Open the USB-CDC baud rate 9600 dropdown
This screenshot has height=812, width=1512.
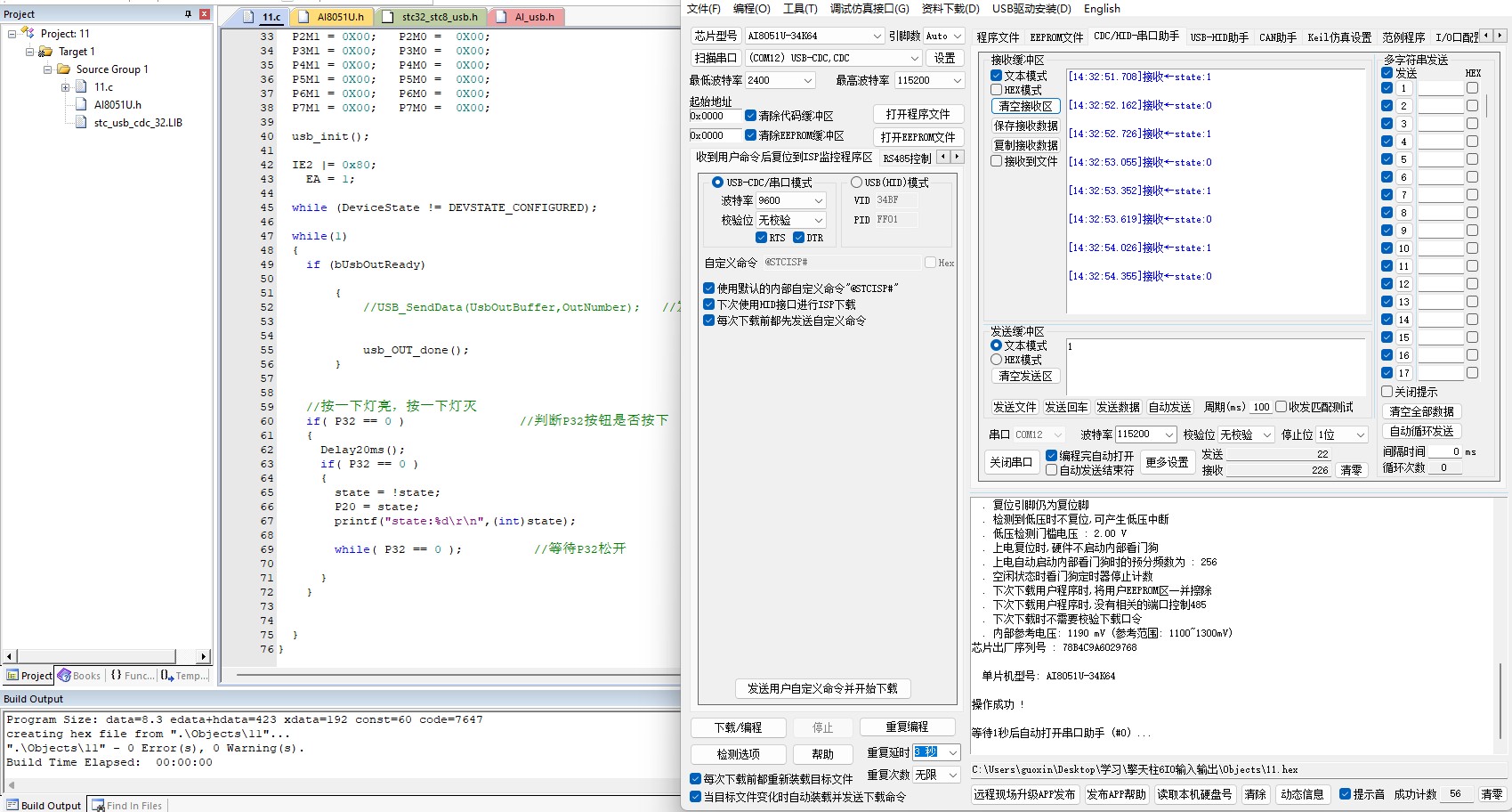[818, 201]
